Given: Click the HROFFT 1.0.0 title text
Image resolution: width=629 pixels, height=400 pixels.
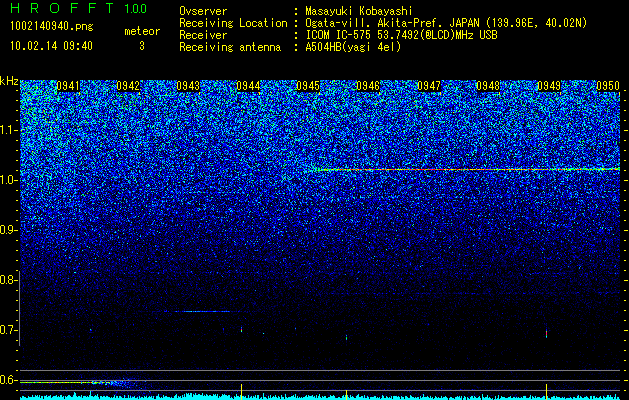Looking at the screenshot, I should pyautogui.click(x=79, y=8).
